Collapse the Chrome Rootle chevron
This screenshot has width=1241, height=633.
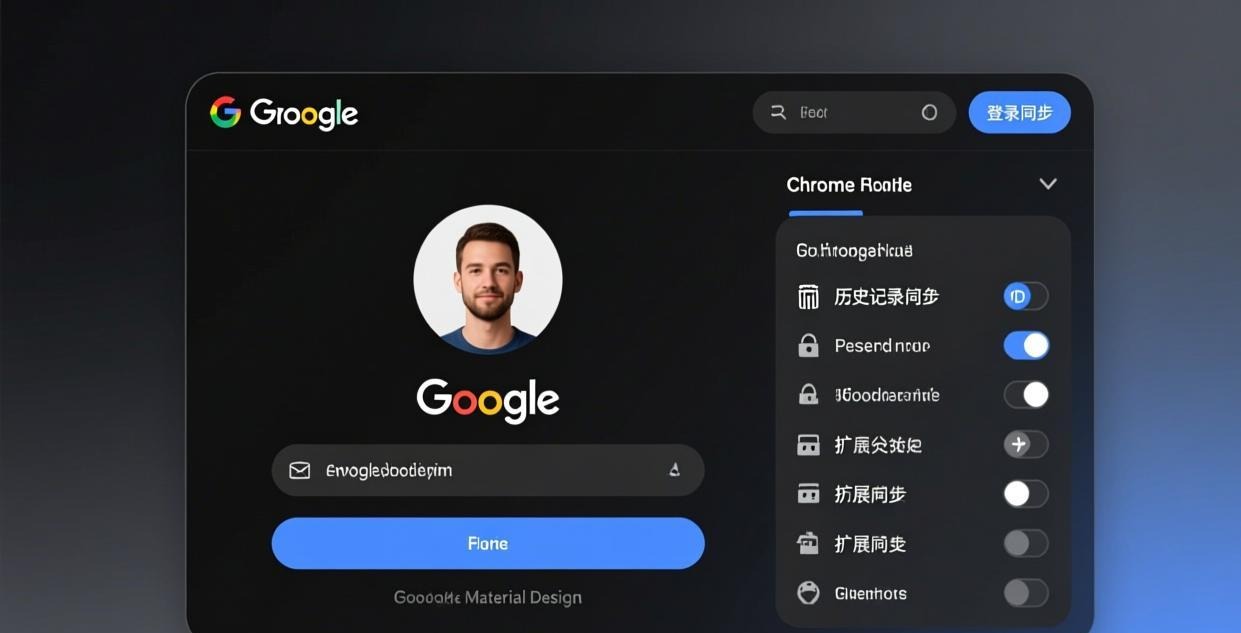[x=1048, y=184]
